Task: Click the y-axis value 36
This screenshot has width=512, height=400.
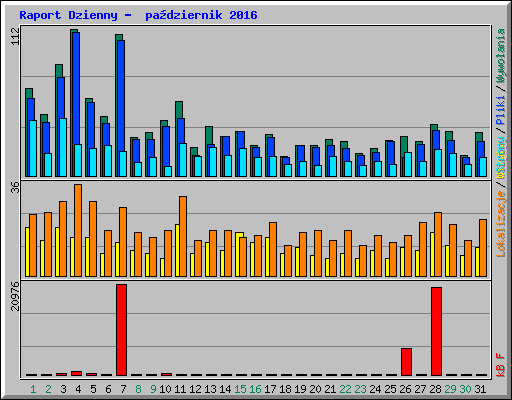Action: tap(15, 188)
